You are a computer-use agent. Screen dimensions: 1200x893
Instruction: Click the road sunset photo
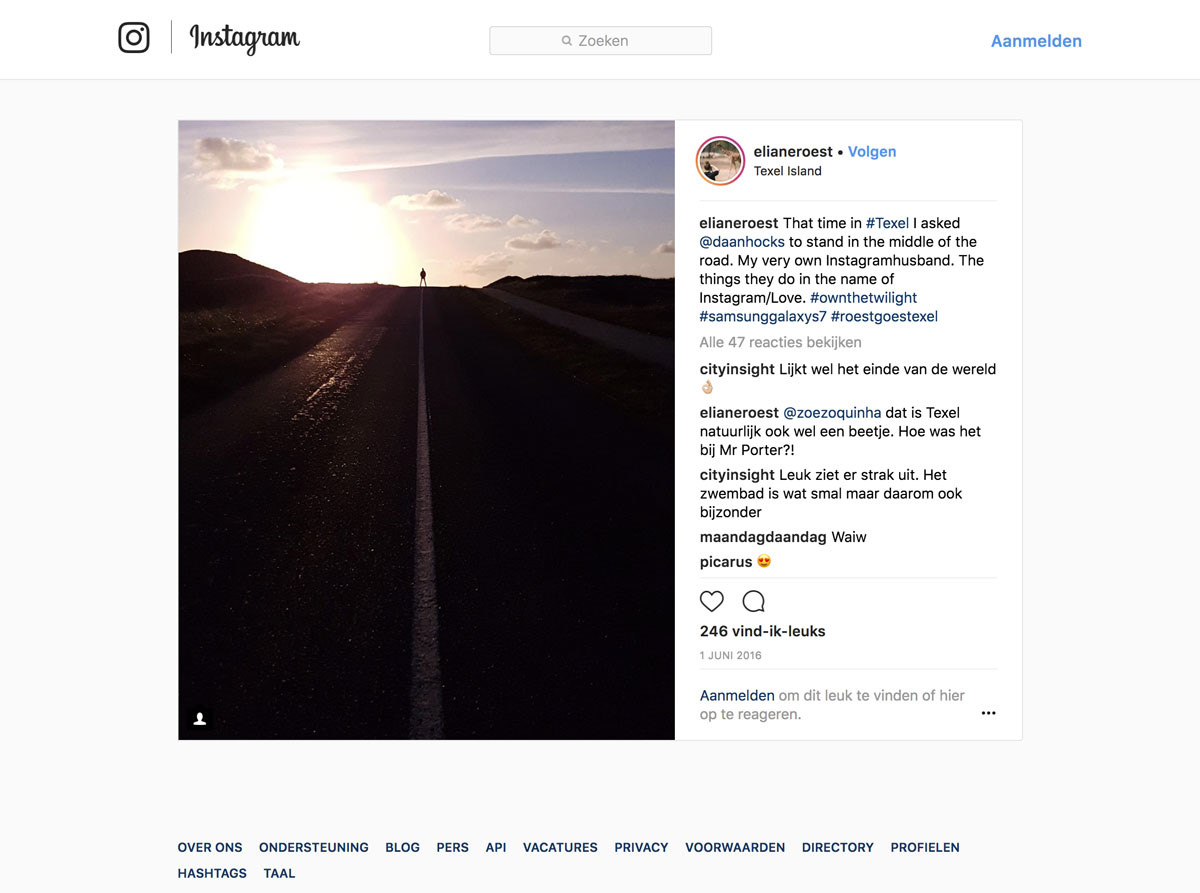(426, 430)
